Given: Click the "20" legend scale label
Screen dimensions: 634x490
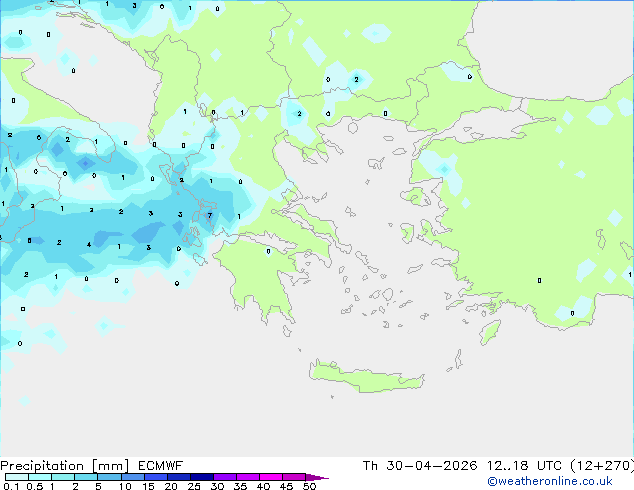Looking at the screenshot, I should [171, 486].
